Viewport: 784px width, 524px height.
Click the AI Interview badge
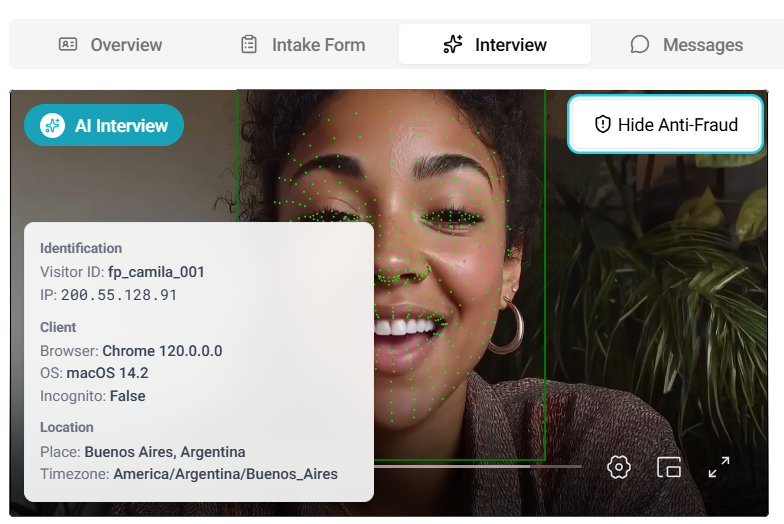click(104, 126)
